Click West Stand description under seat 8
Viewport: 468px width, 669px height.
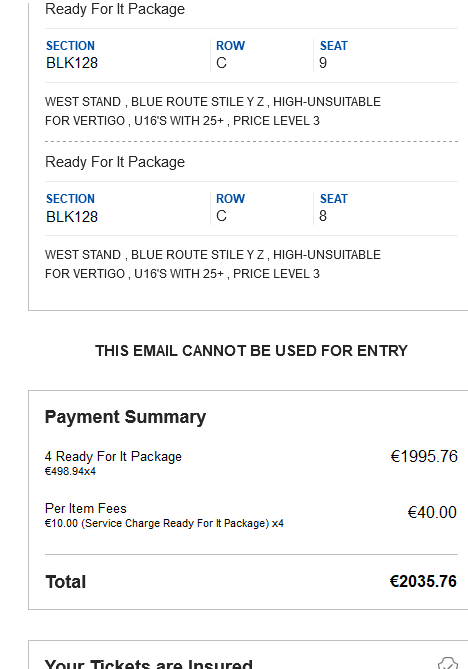click(213, 264)
